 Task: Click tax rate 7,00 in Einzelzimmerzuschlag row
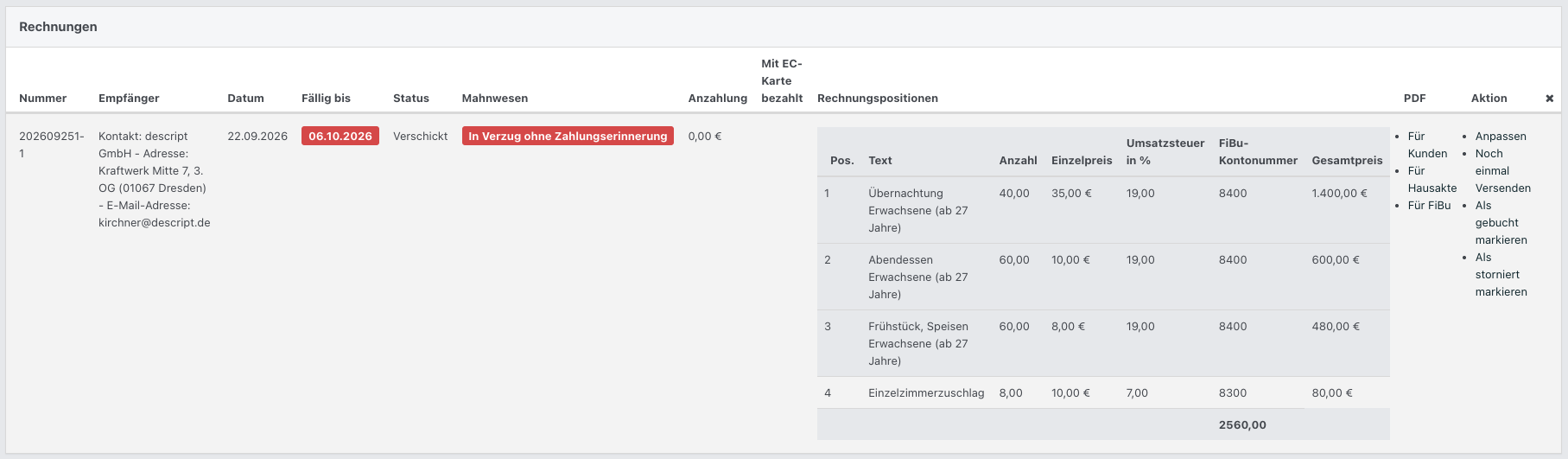[x=1137, y=393]
